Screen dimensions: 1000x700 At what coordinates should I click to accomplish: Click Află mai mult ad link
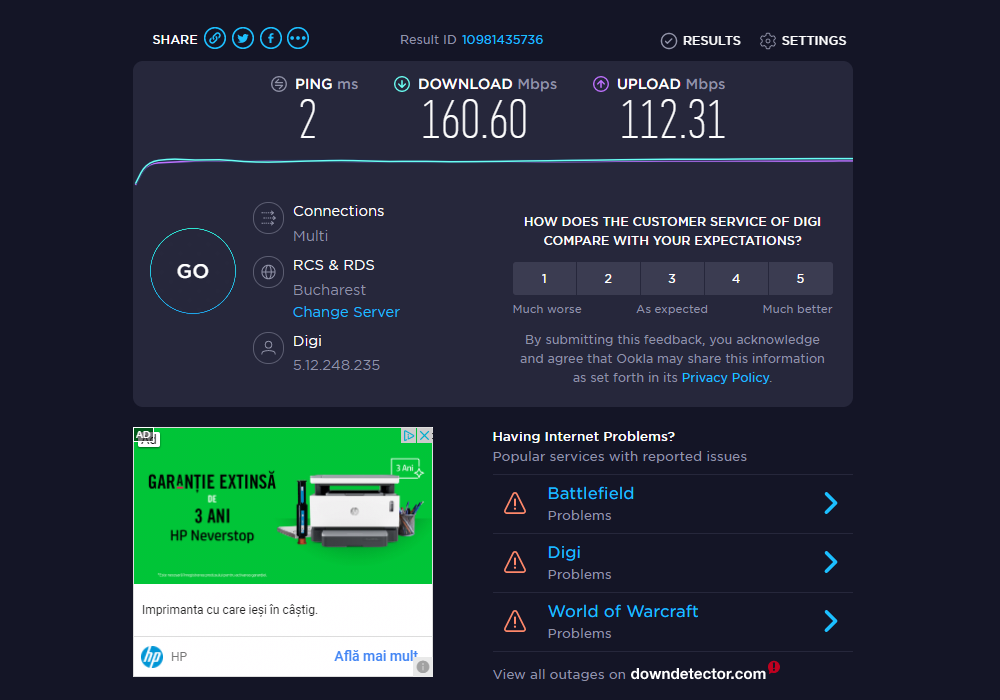pos(376,656)
